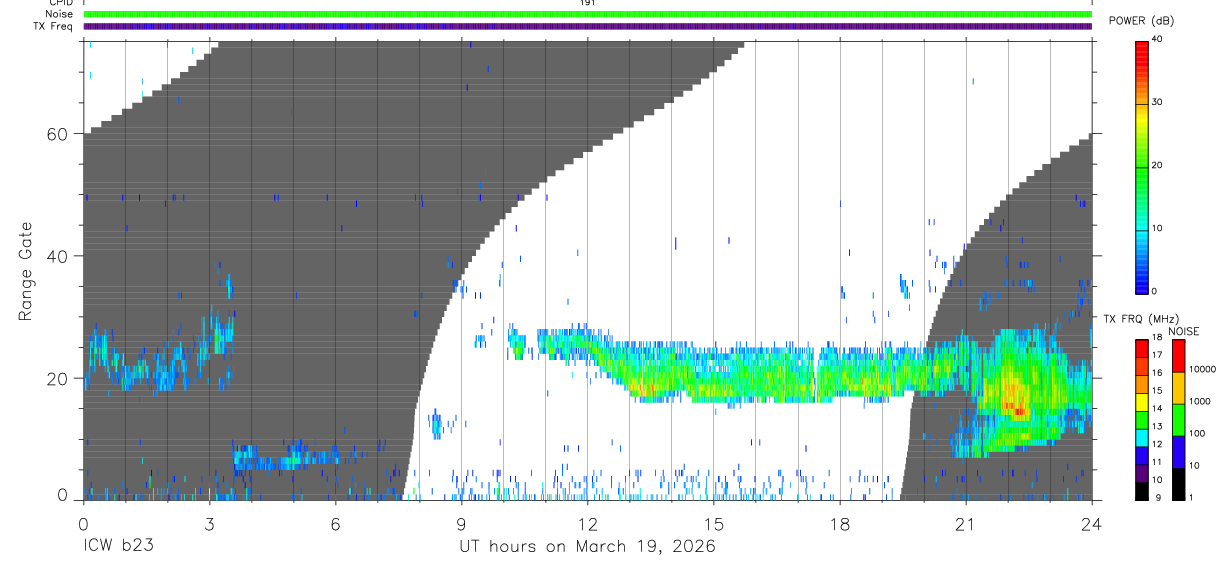This screenshot has height=567, width=1228.
Task: Click the 30 tick on the POWER colorbar
Action: click(1157, 102)
